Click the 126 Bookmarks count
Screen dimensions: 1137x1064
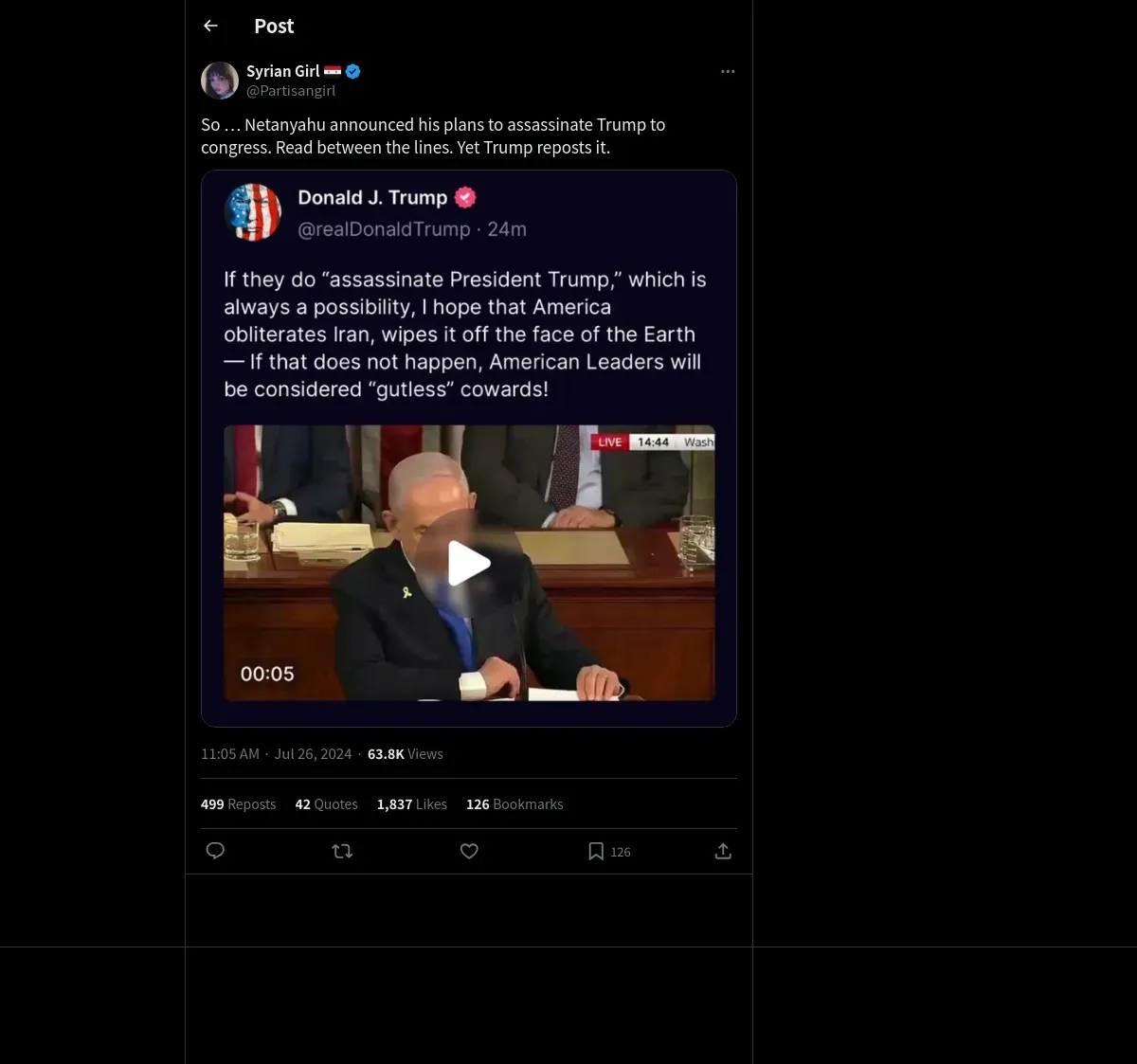click(x=514, y=804)
